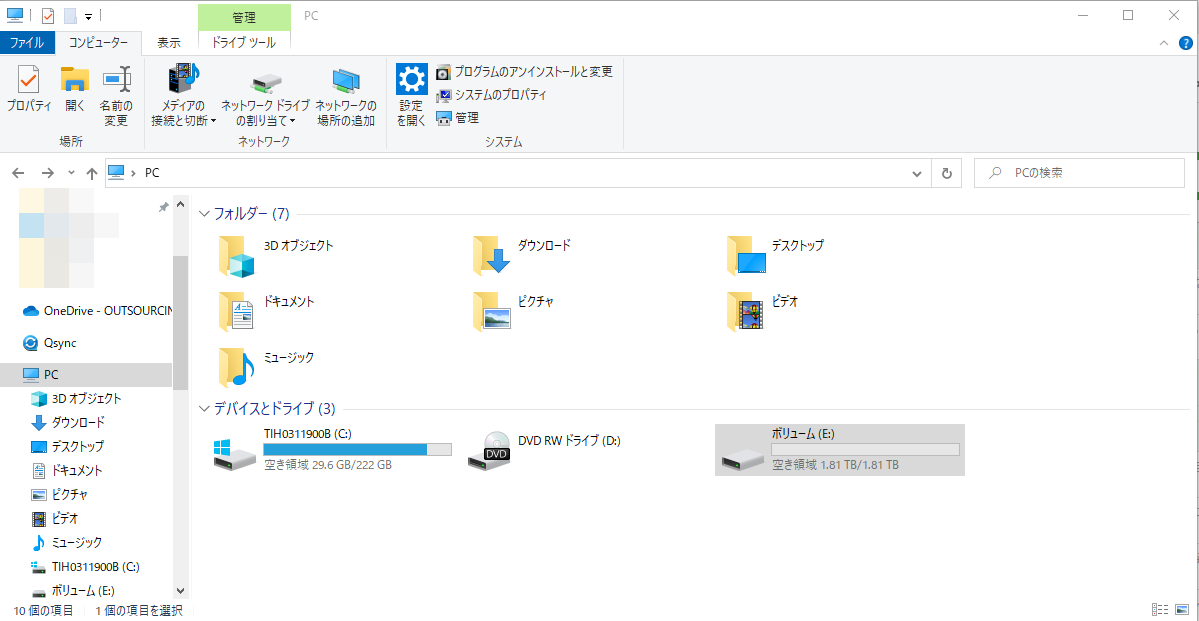Select the TIH0311900B (C:) drive icon

(x=237, y=452)
